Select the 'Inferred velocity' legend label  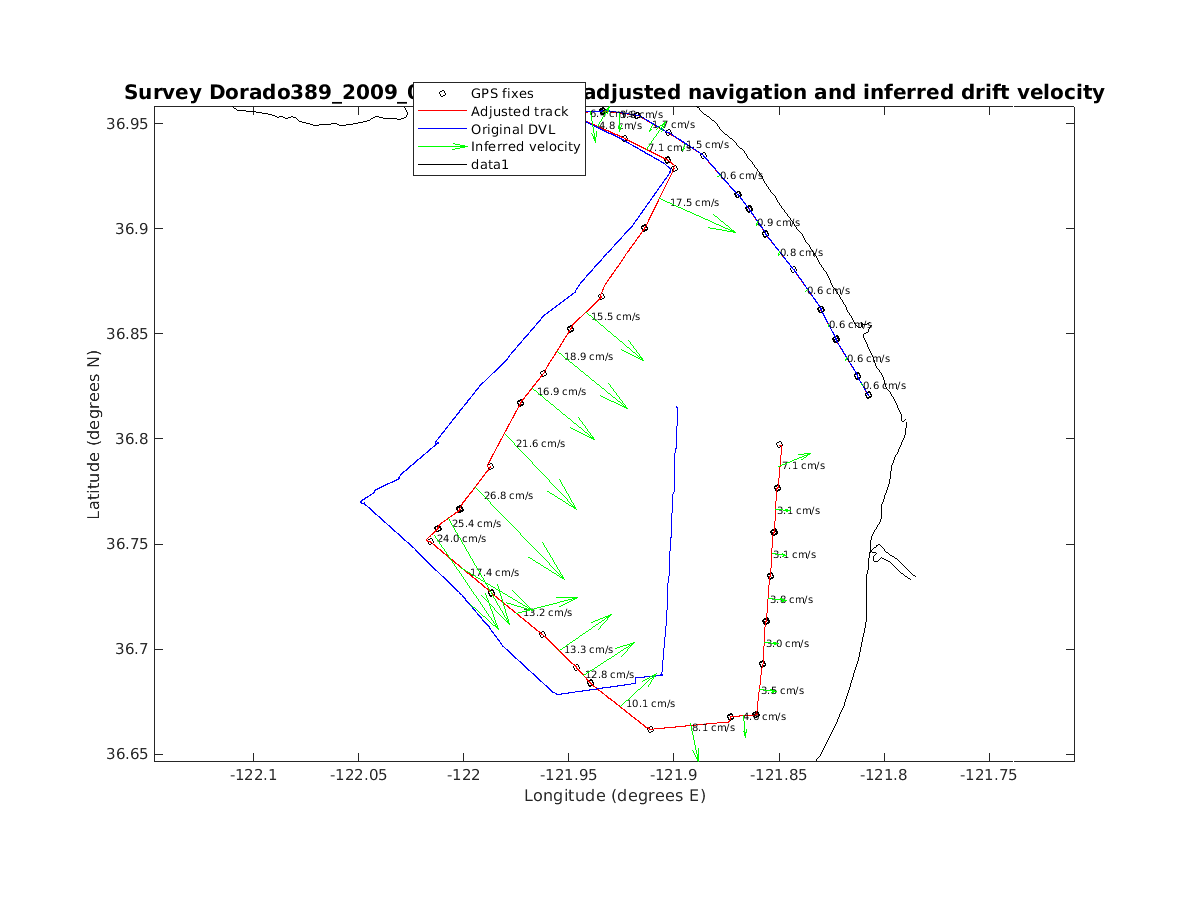[525, 146]
